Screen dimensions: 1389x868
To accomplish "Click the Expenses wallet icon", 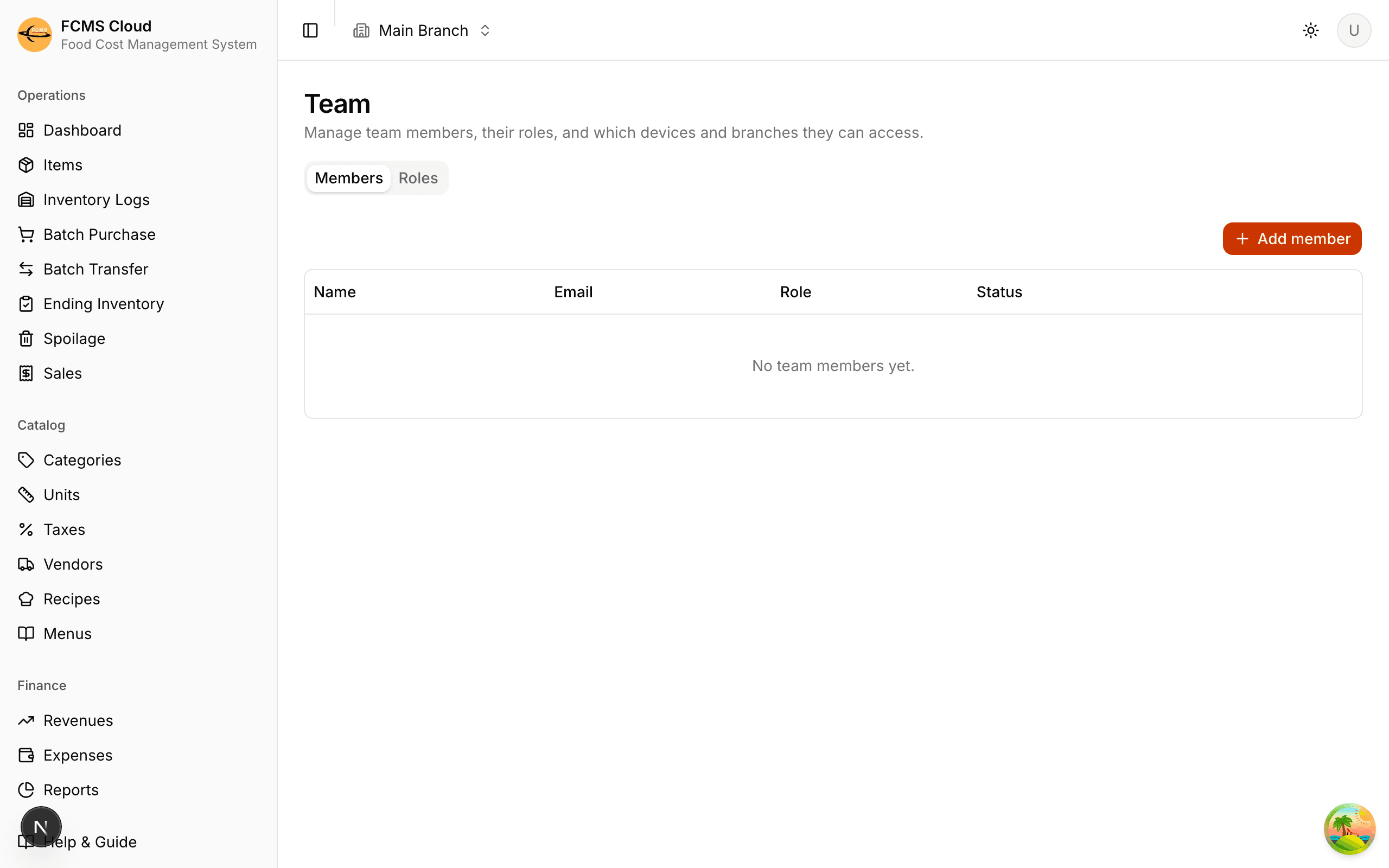I will [x=26, y=755].
